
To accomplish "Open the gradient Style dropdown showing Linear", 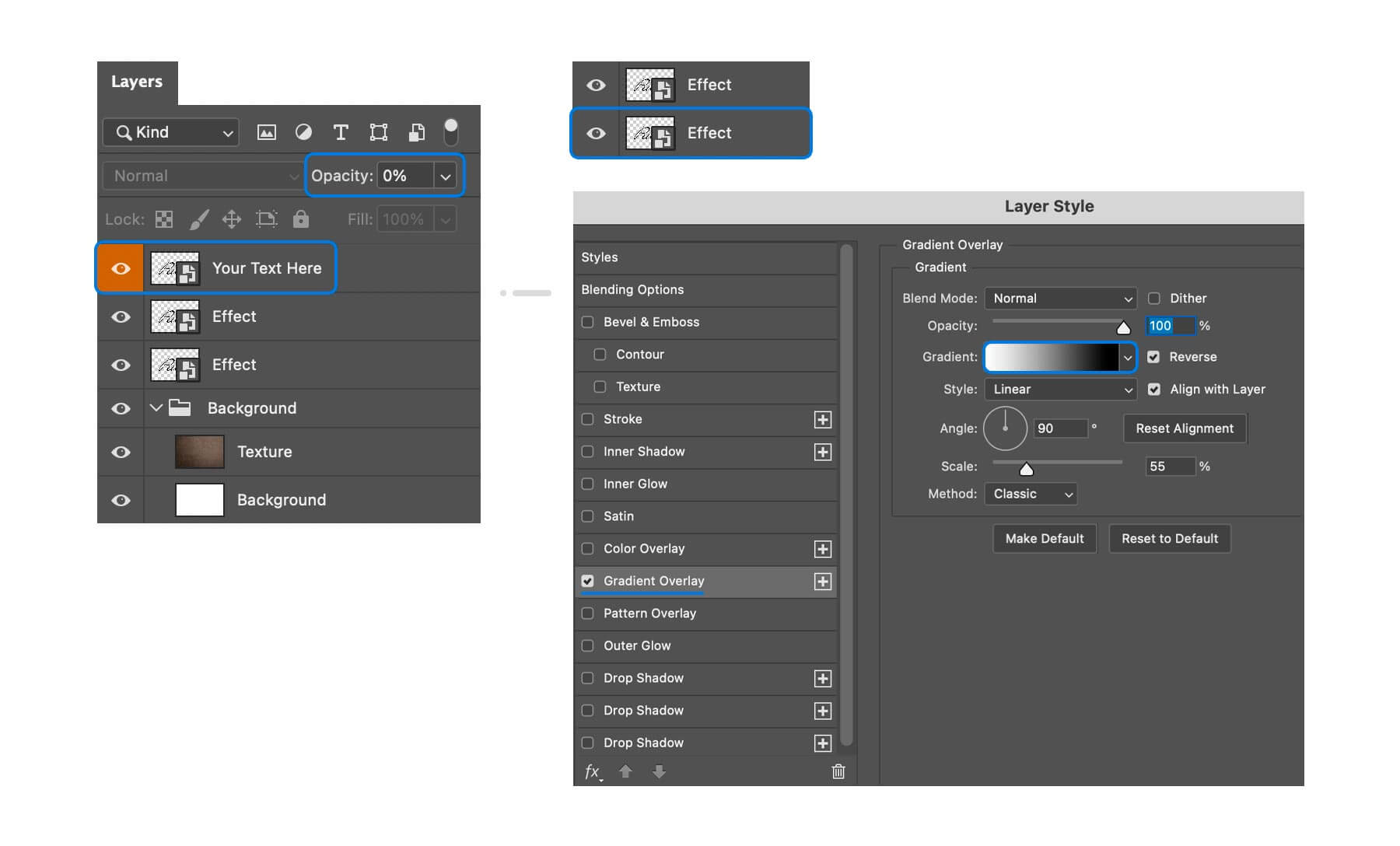I will (x=1061, y=390).
